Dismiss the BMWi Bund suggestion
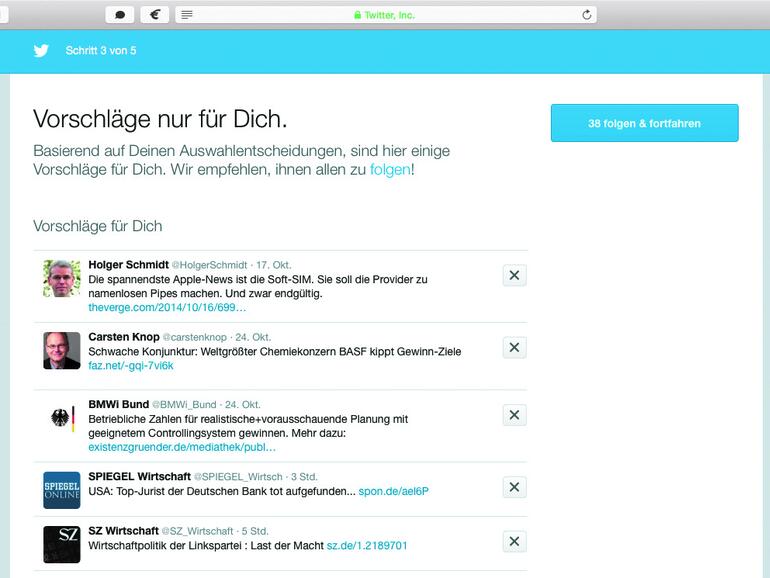This screenshot has height=578, width=770. [514, 415]
